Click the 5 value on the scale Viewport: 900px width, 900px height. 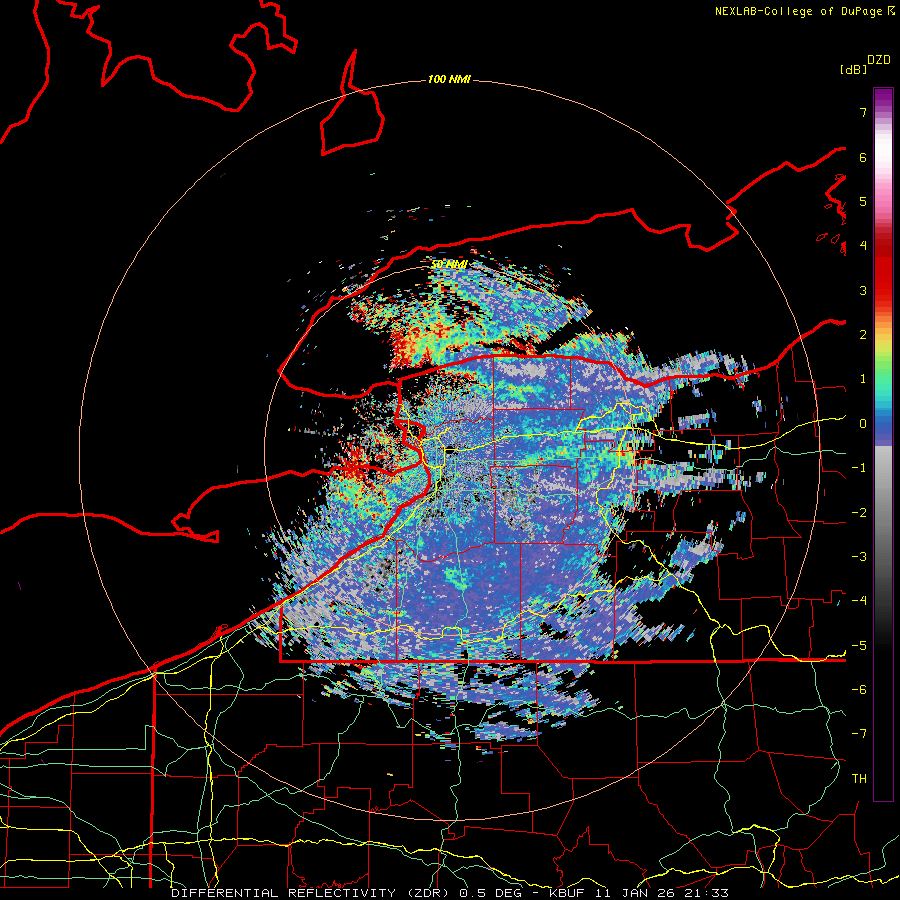point(863,201)
